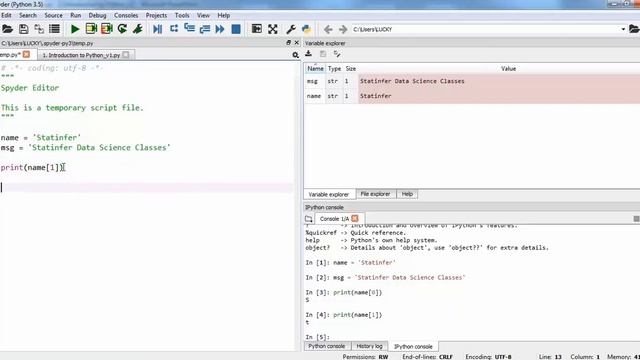Sort variables by the Name column header
Viewport: 640px width, 360px height.
coord(315,69)
